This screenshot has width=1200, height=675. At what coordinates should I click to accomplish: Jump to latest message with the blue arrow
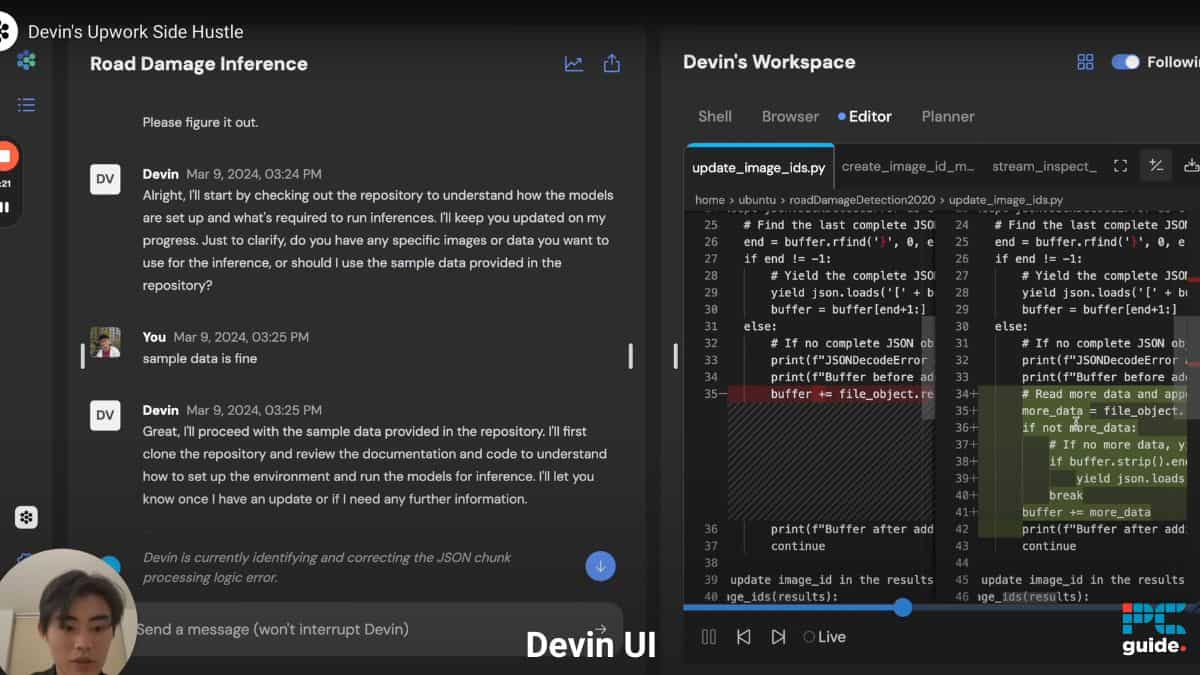point(600,565)
